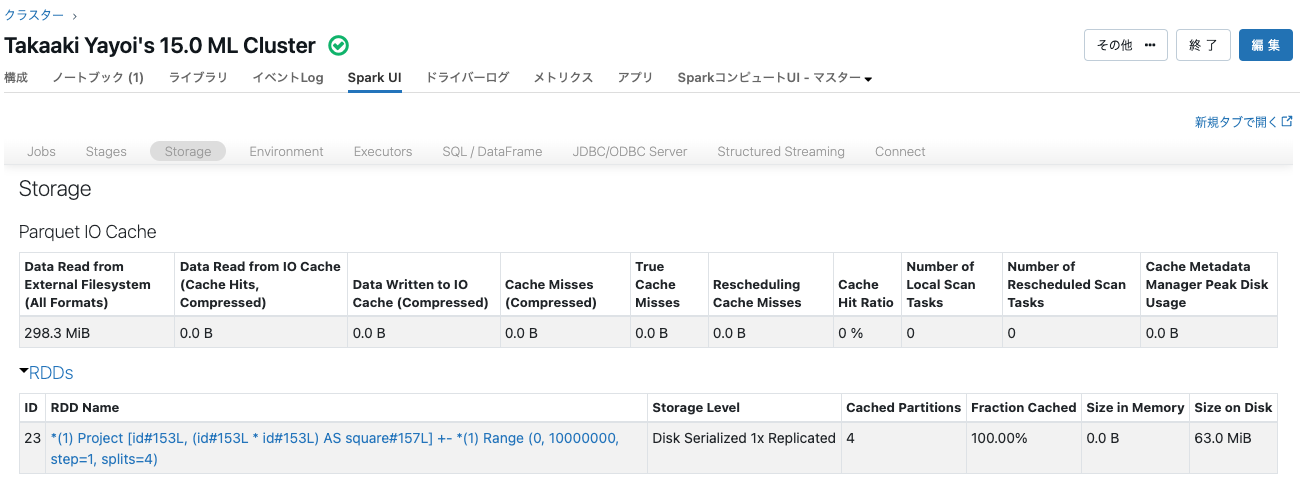Open the RDDs section heading link

tap(51, 373)
